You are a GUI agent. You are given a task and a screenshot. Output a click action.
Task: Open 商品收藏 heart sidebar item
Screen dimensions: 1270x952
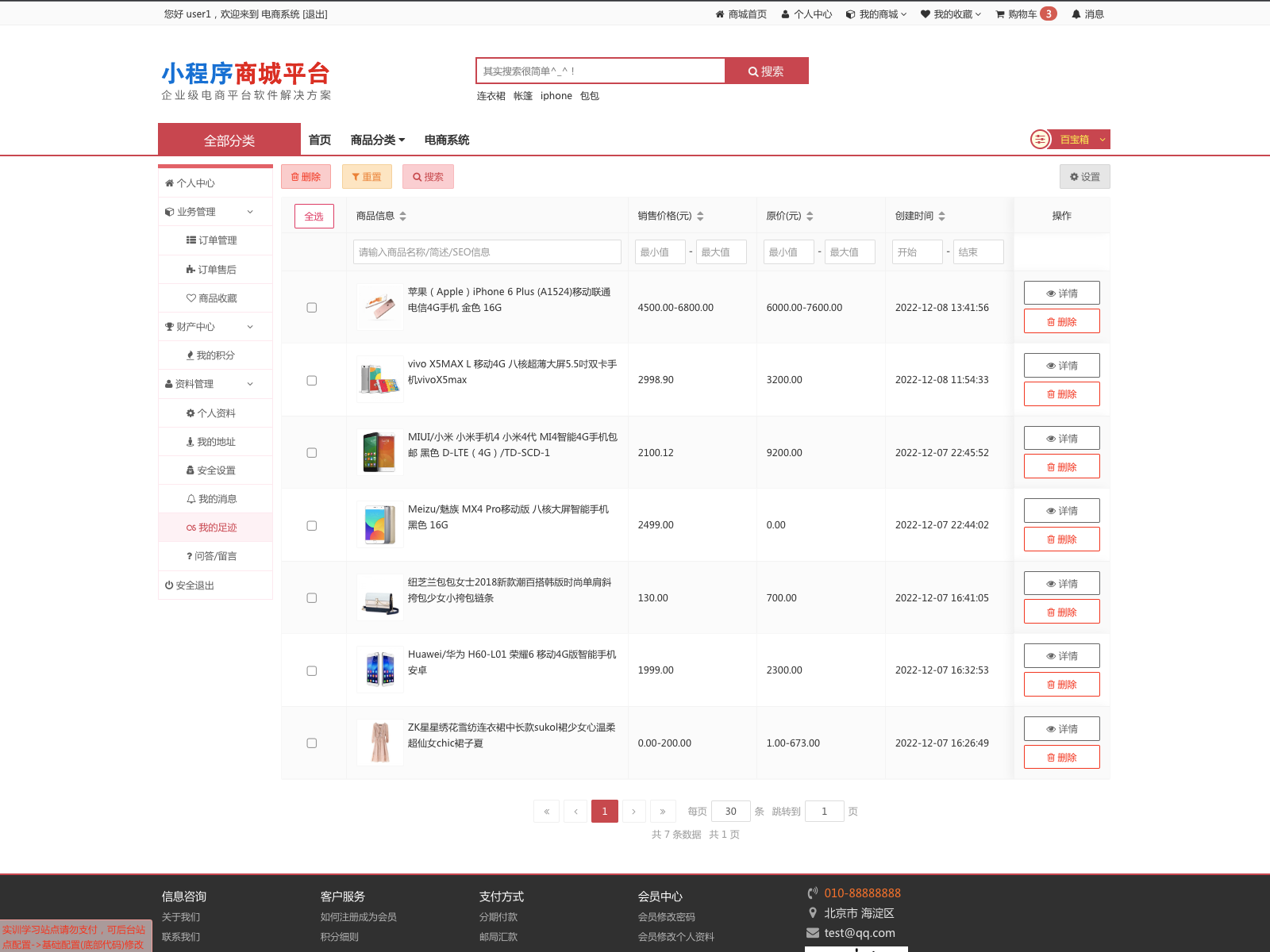click(216, 298)
